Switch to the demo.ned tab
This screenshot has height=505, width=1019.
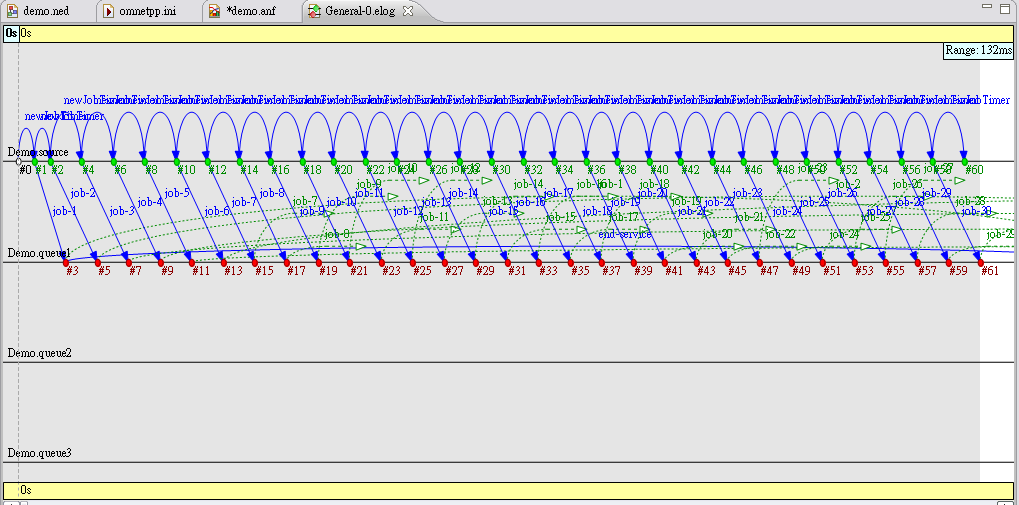coord(45,11)
